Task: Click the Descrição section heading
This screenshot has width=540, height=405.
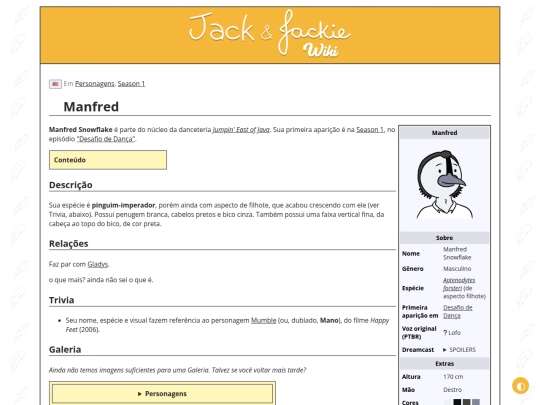Action: pyautogui.click(x=71, y=185)
